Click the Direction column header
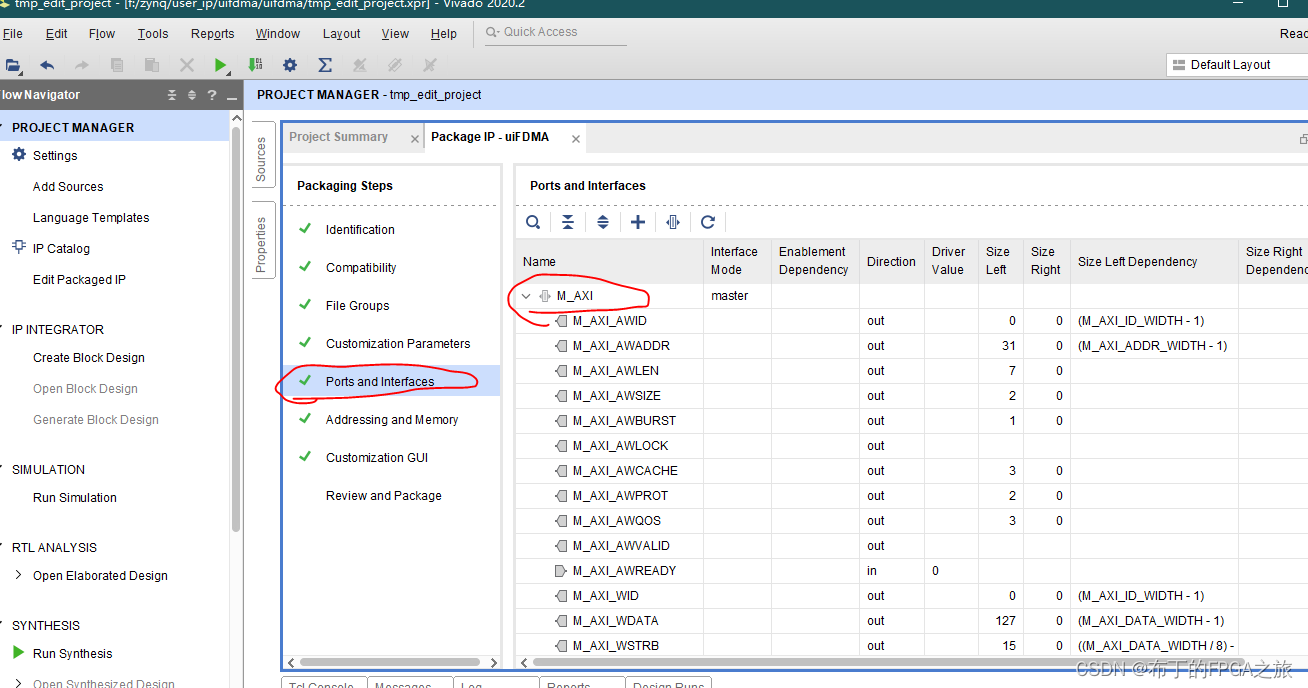This screenshot has width=1308, height=688. click(x=892, y=262)
